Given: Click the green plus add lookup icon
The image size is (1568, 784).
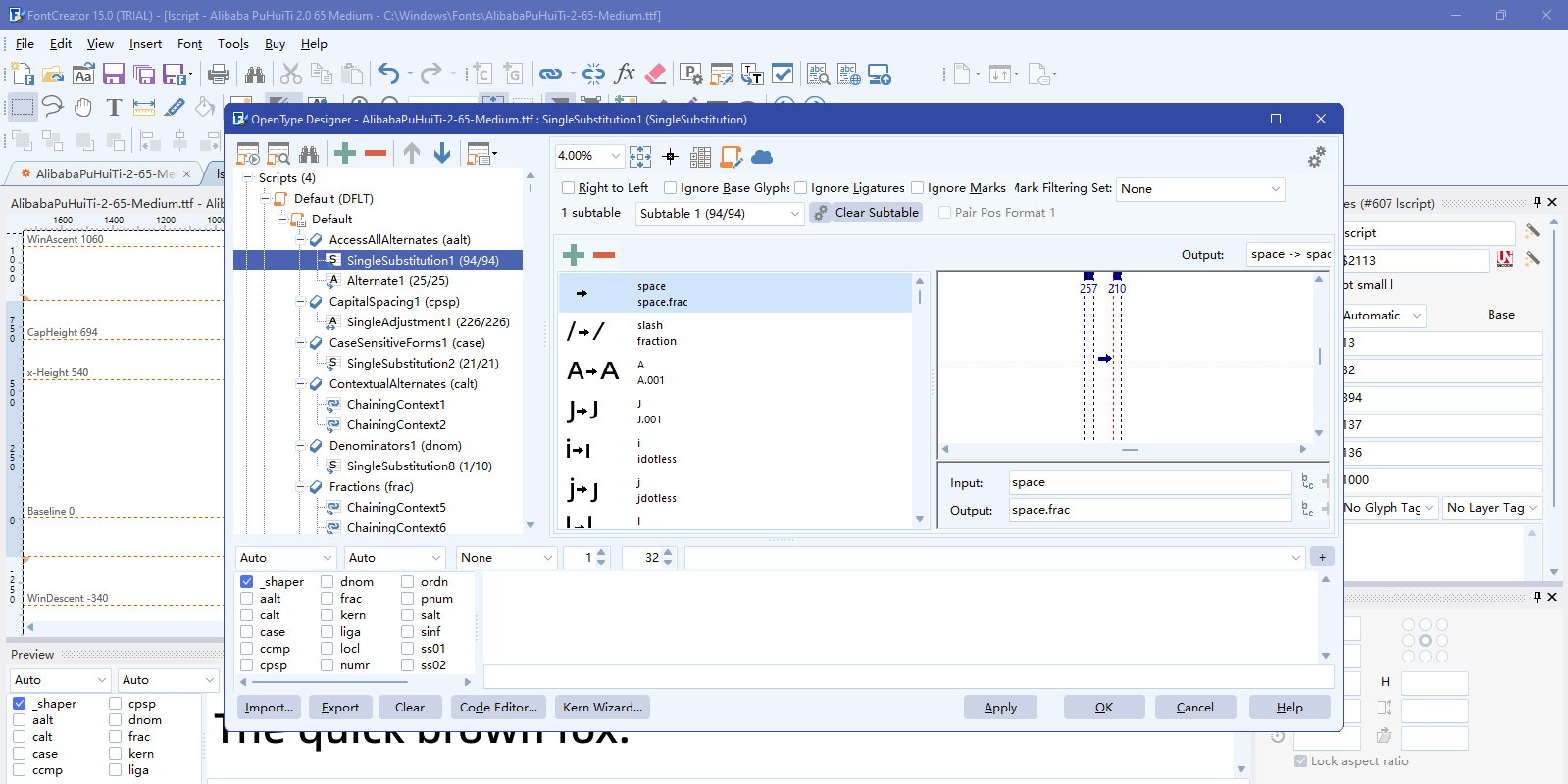Looking at the screenshot, I should point(345,153).
